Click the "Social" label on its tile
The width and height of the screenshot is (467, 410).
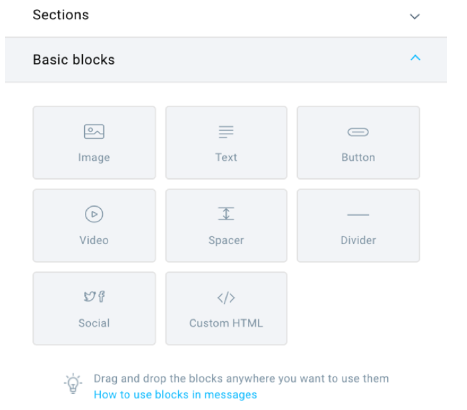(94, 323)
